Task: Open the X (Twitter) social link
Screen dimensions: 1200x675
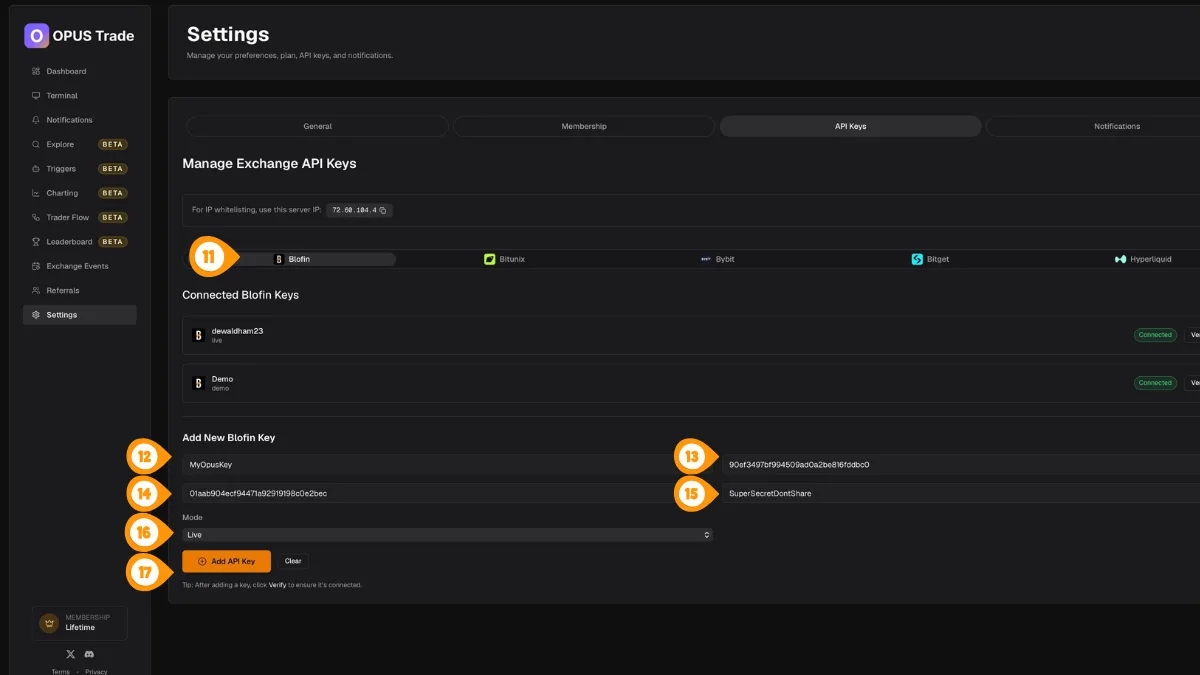Action: coord(70,653)
